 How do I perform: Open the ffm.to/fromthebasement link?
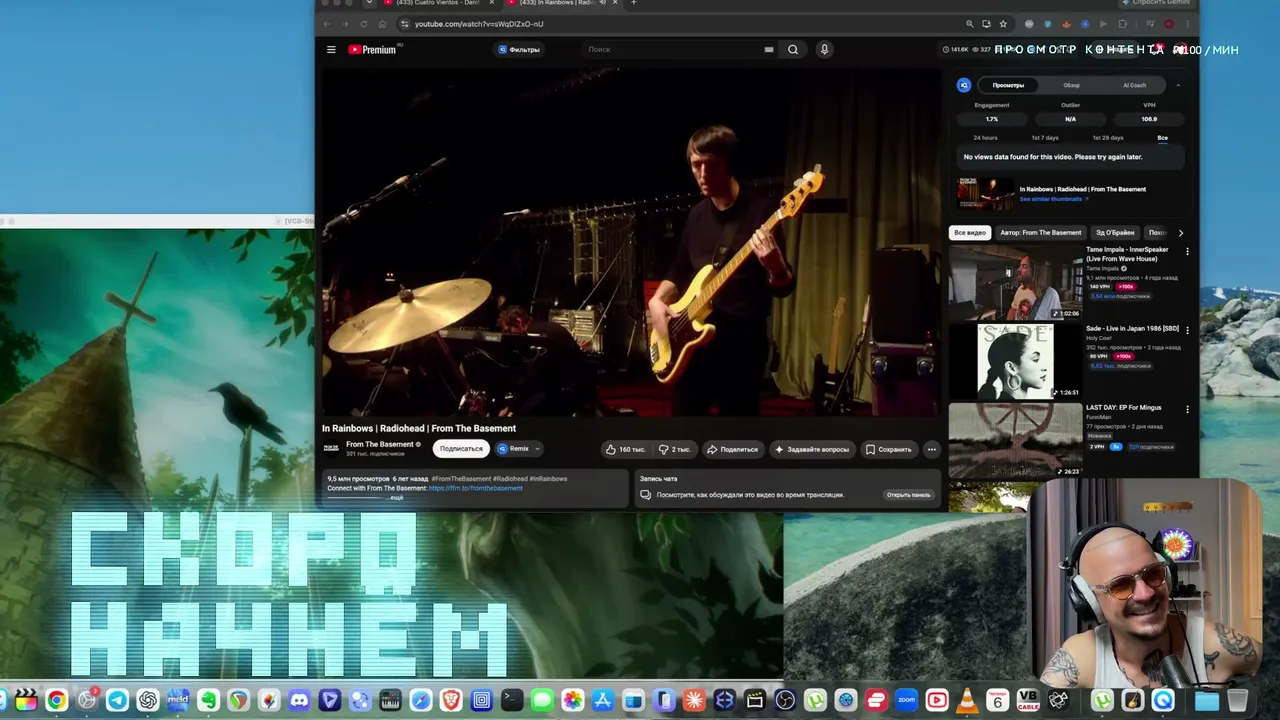pyautogui.click(x=476, y=488)
